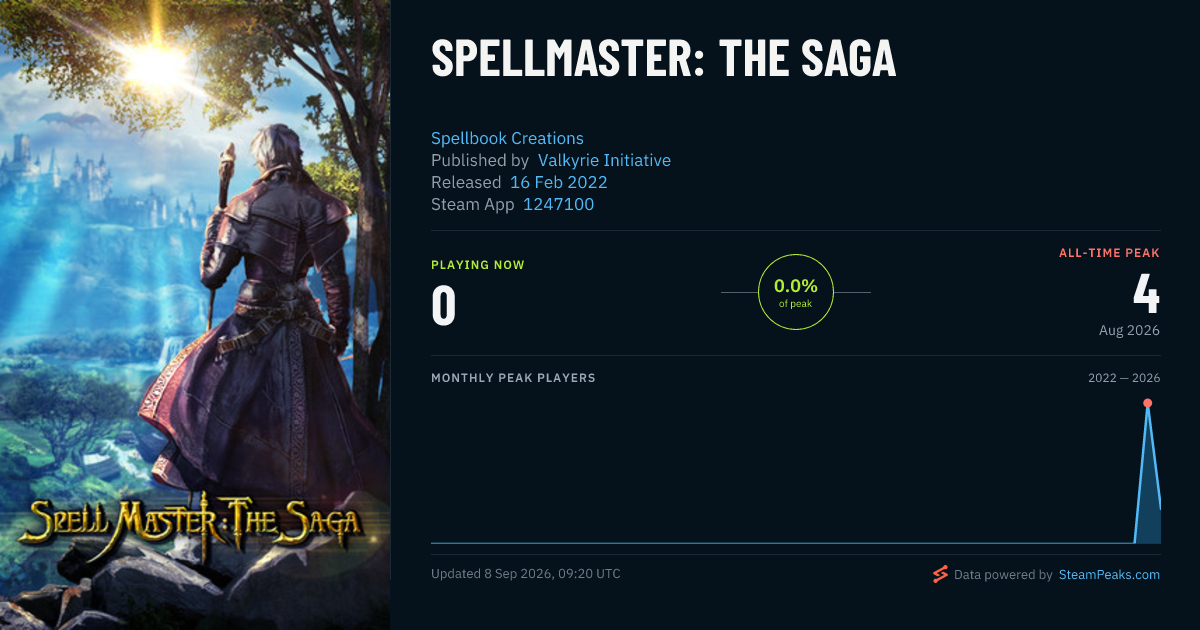Open the SteamPeaks.com link
1200x630 pixels.
[x=1109, y=575]
